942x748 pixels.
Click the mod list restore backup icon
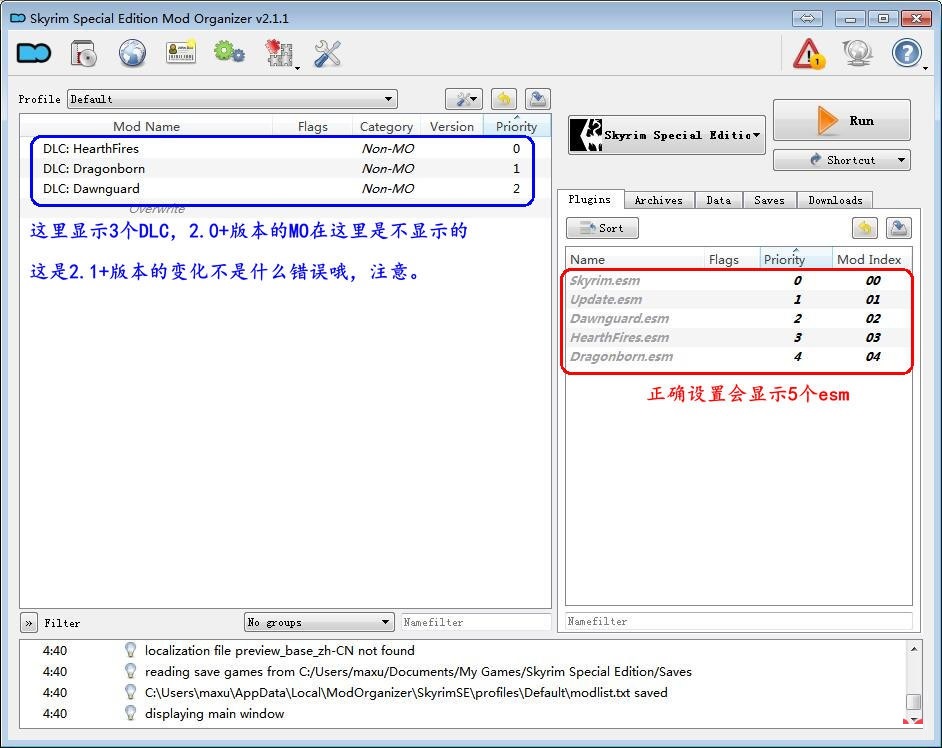point(504,99)
